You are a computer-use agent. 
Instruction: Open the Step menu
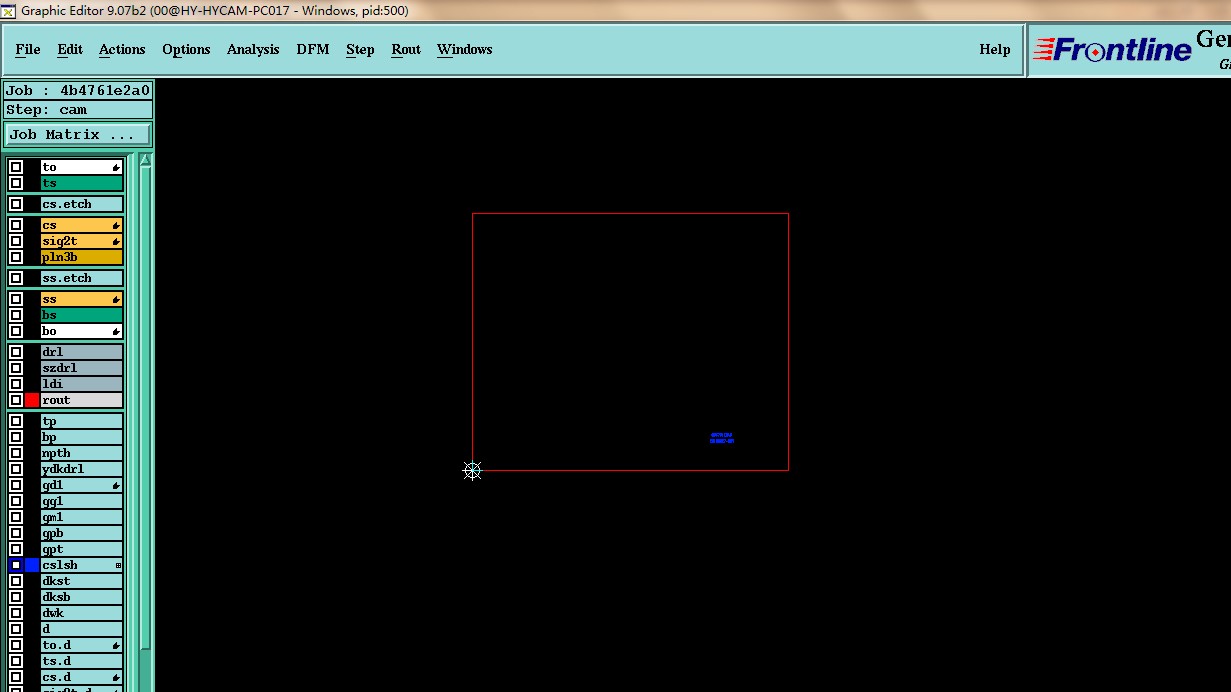click(x=360, y=49)
